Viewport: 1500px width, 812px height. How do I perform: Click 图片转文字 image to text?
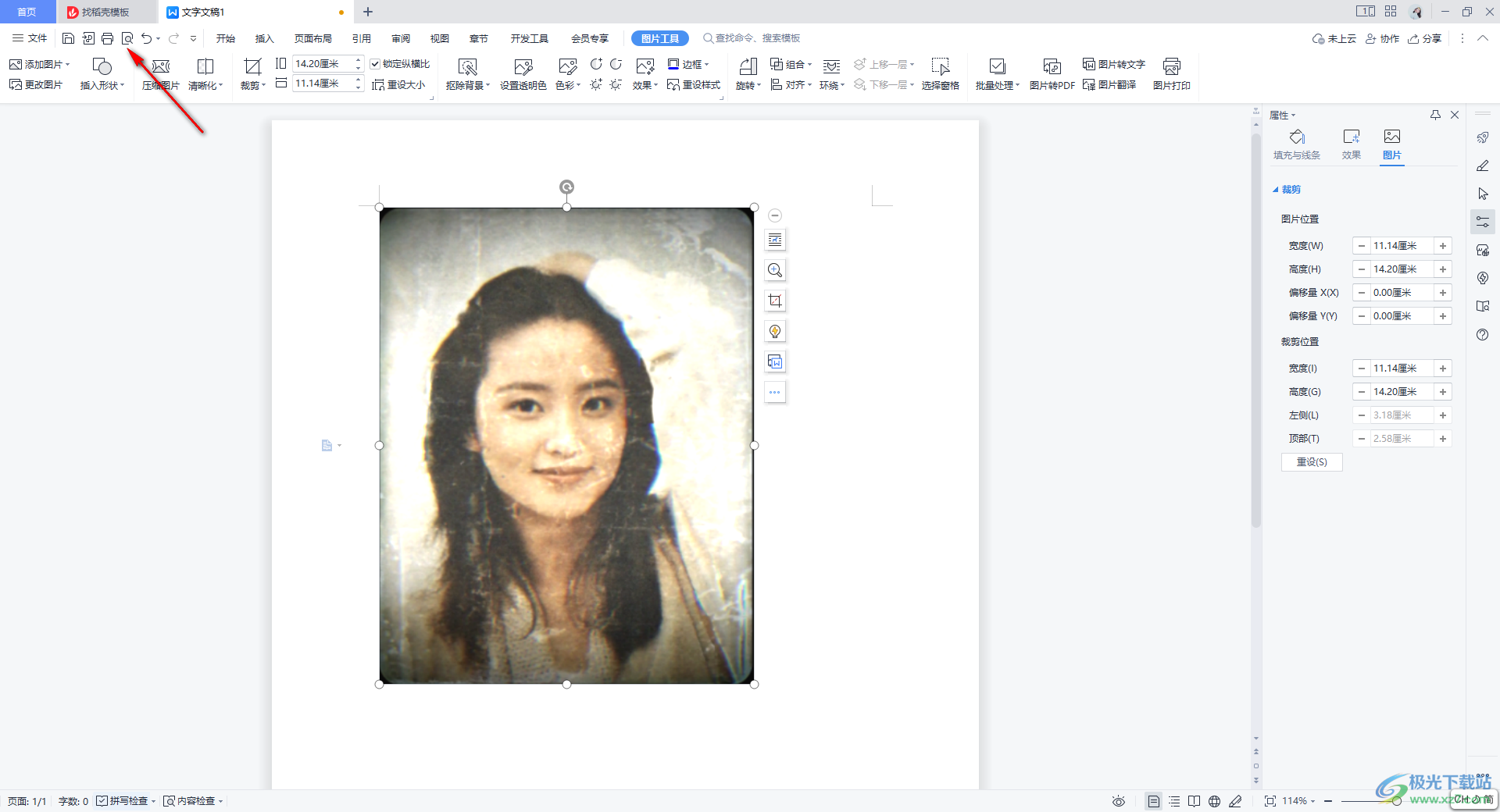tap(1114, 64)
